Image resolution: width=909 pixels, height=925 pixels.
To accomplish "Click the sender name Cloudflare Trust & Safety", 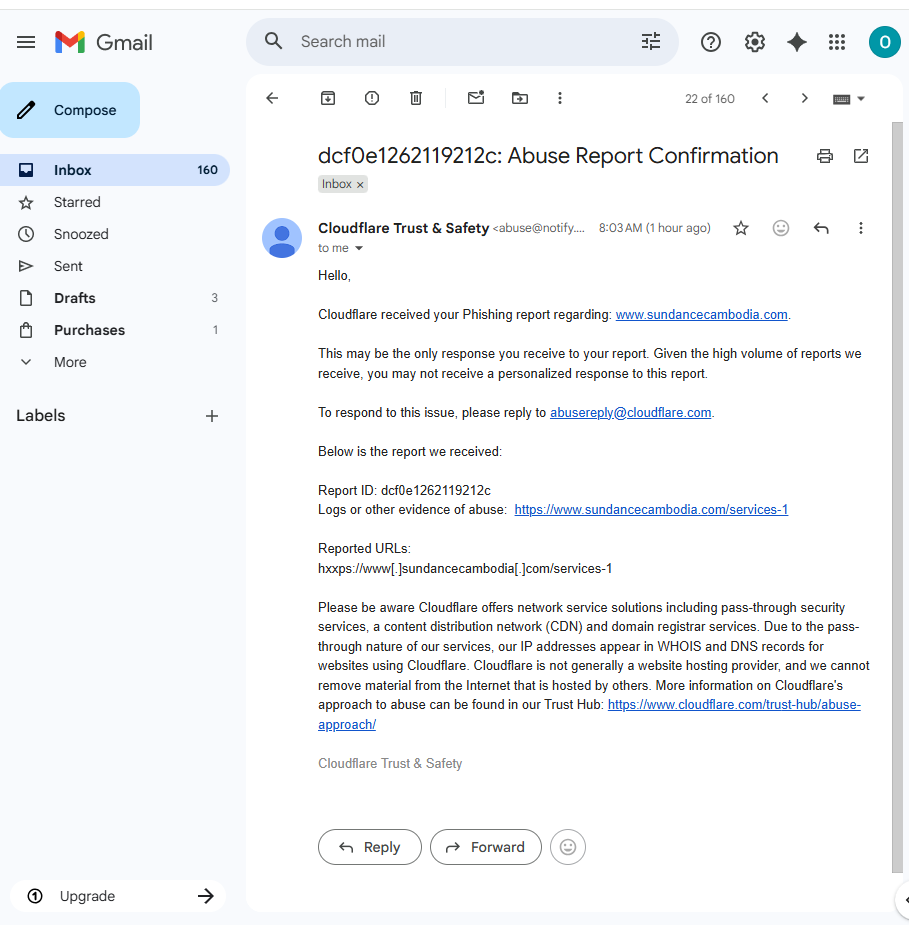I will click(403, 228).
